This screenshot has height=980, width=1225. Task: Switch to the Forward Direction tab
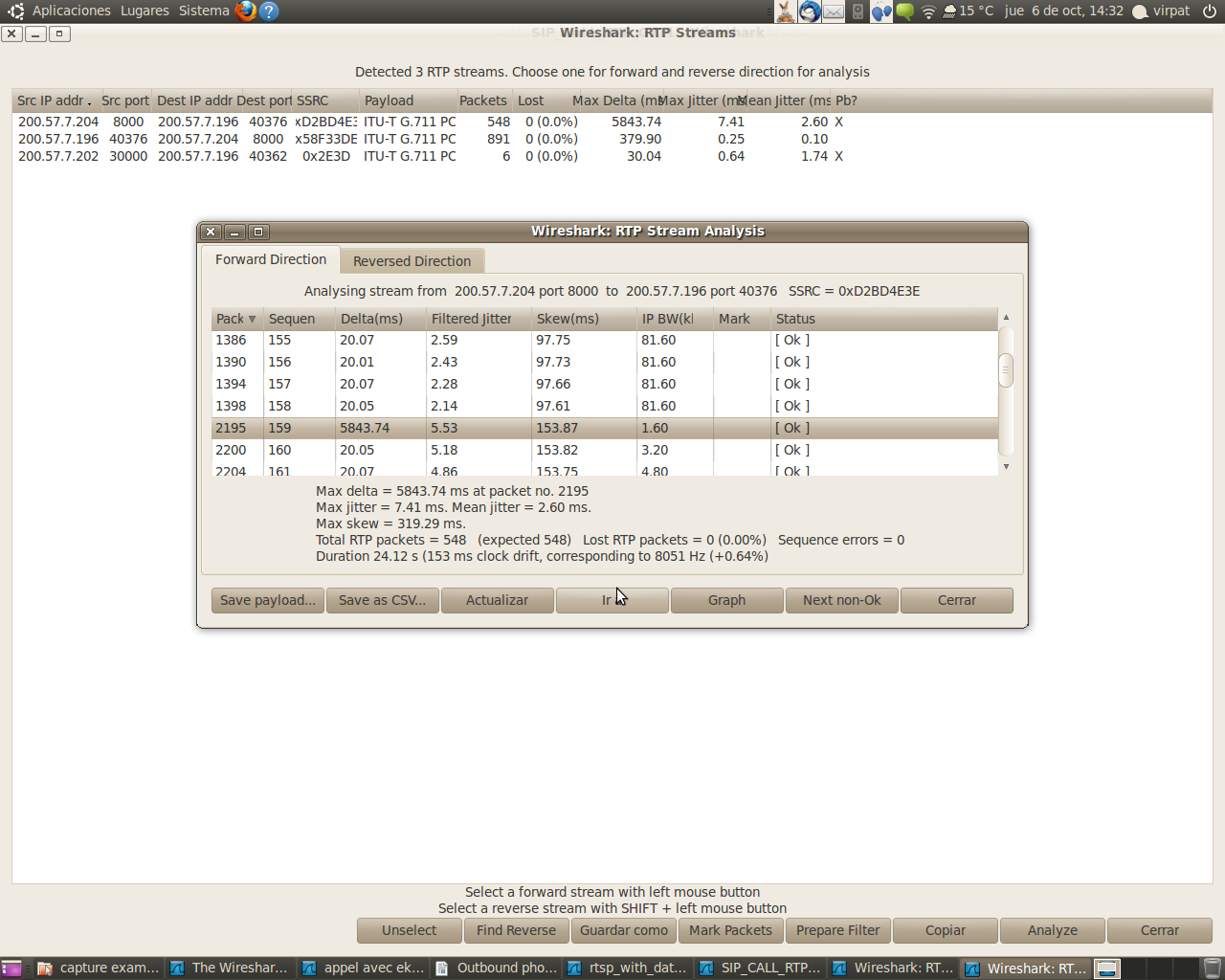[x=270, y=259]
